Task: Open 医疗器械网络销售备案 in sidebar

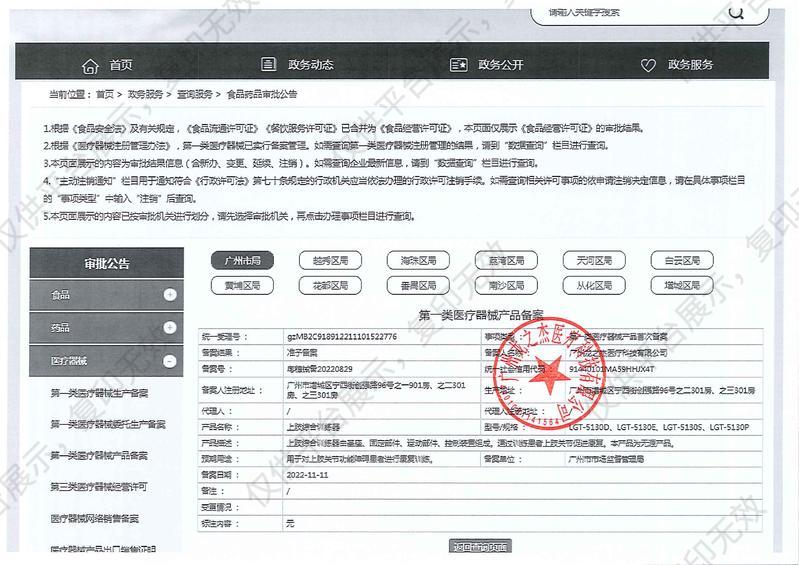Action: 94,519
